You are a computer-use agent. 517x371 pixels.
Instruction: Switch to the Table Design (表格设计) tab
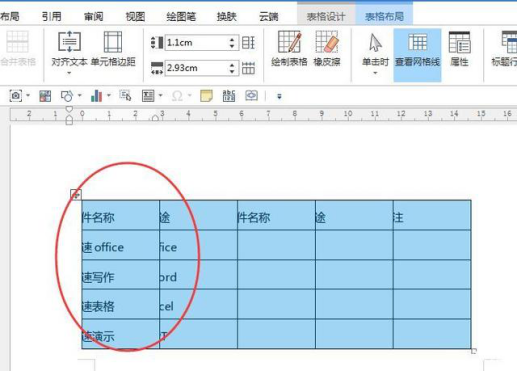coord(326,16)
